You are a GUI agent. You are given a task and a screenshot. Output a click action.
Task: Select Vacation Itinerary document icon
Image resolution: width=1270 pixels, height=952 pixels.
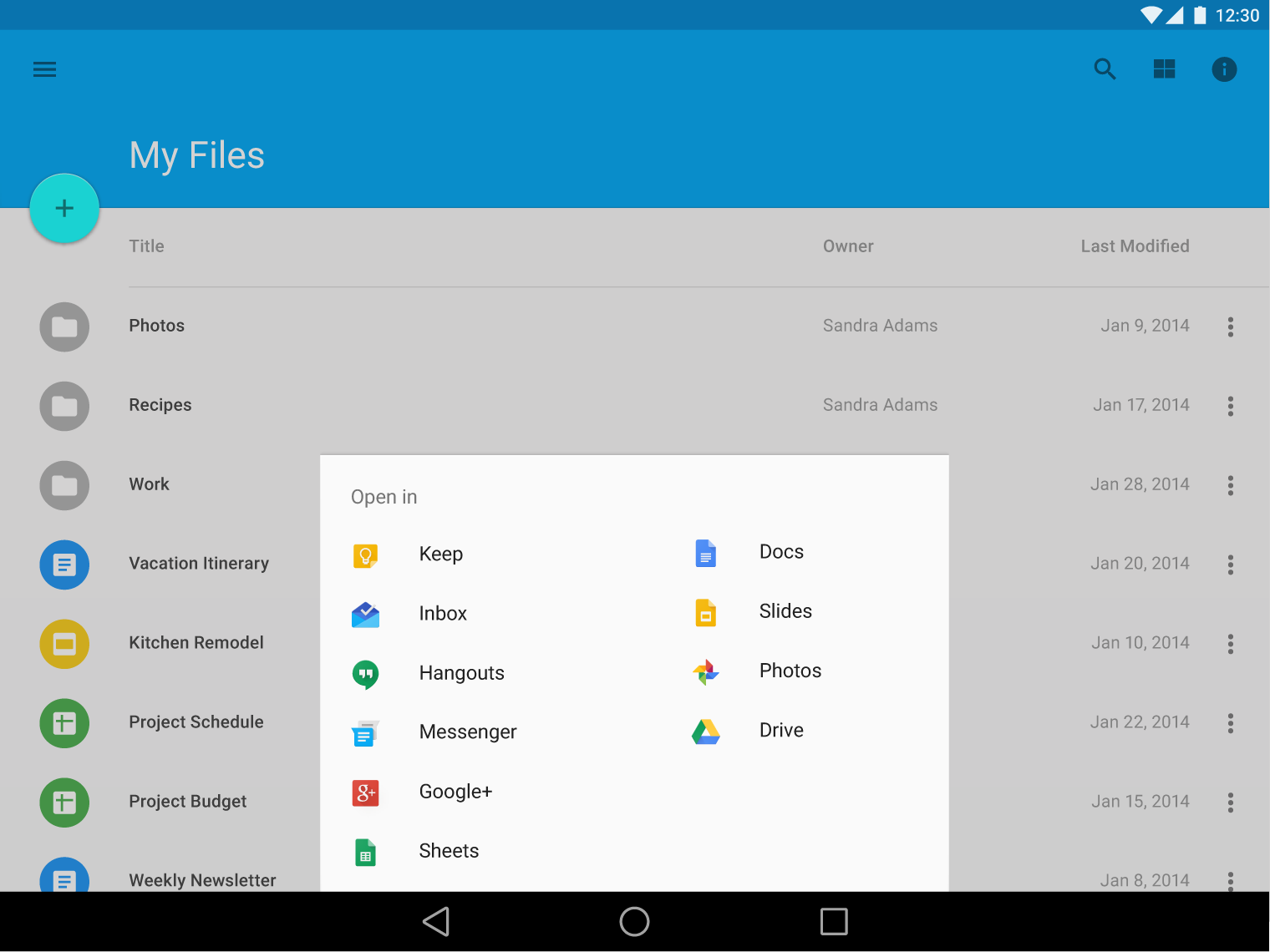click(64, 565)
